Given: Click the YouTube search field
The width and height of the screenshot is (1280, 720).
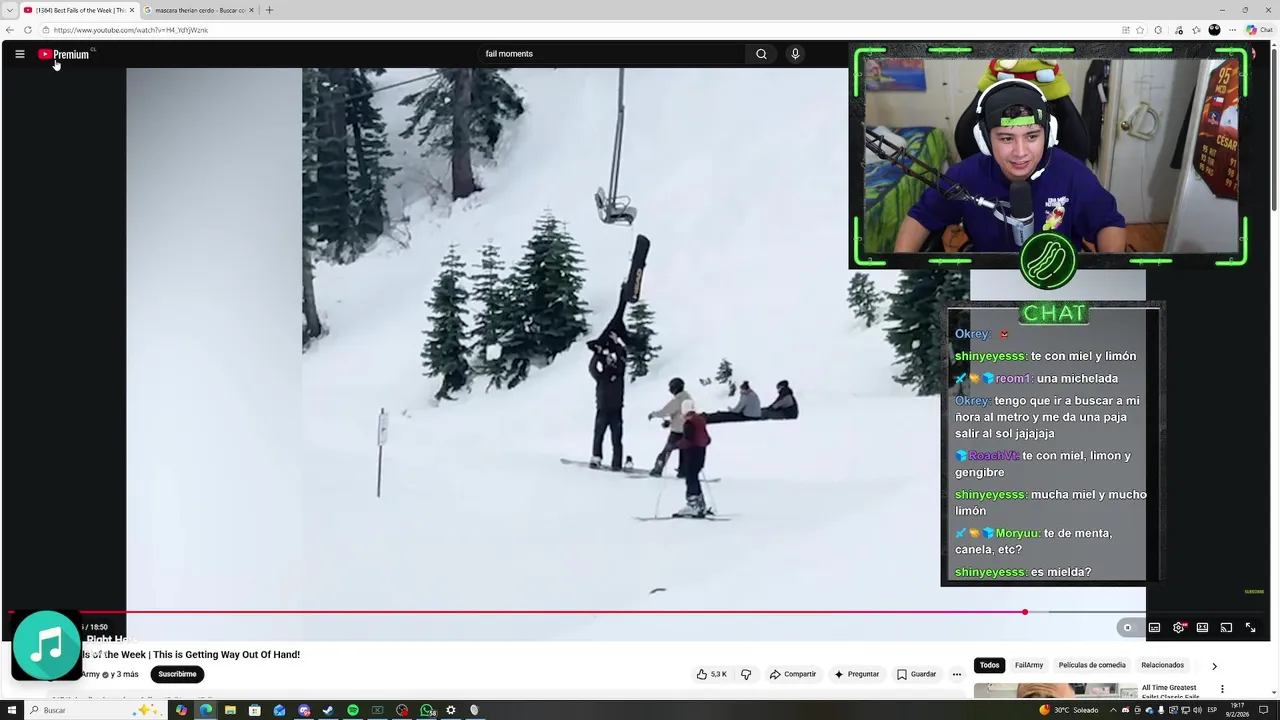Looking at the screenshot, I should [610, 54].
